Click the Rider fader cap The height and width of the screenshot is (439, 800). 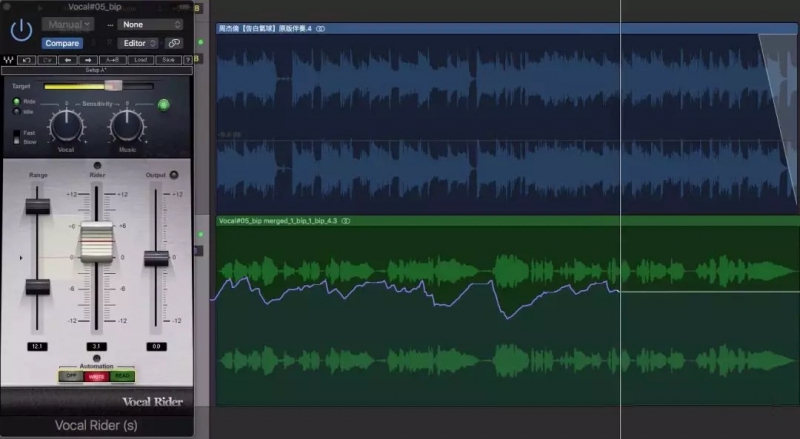[x=96, y=242]
